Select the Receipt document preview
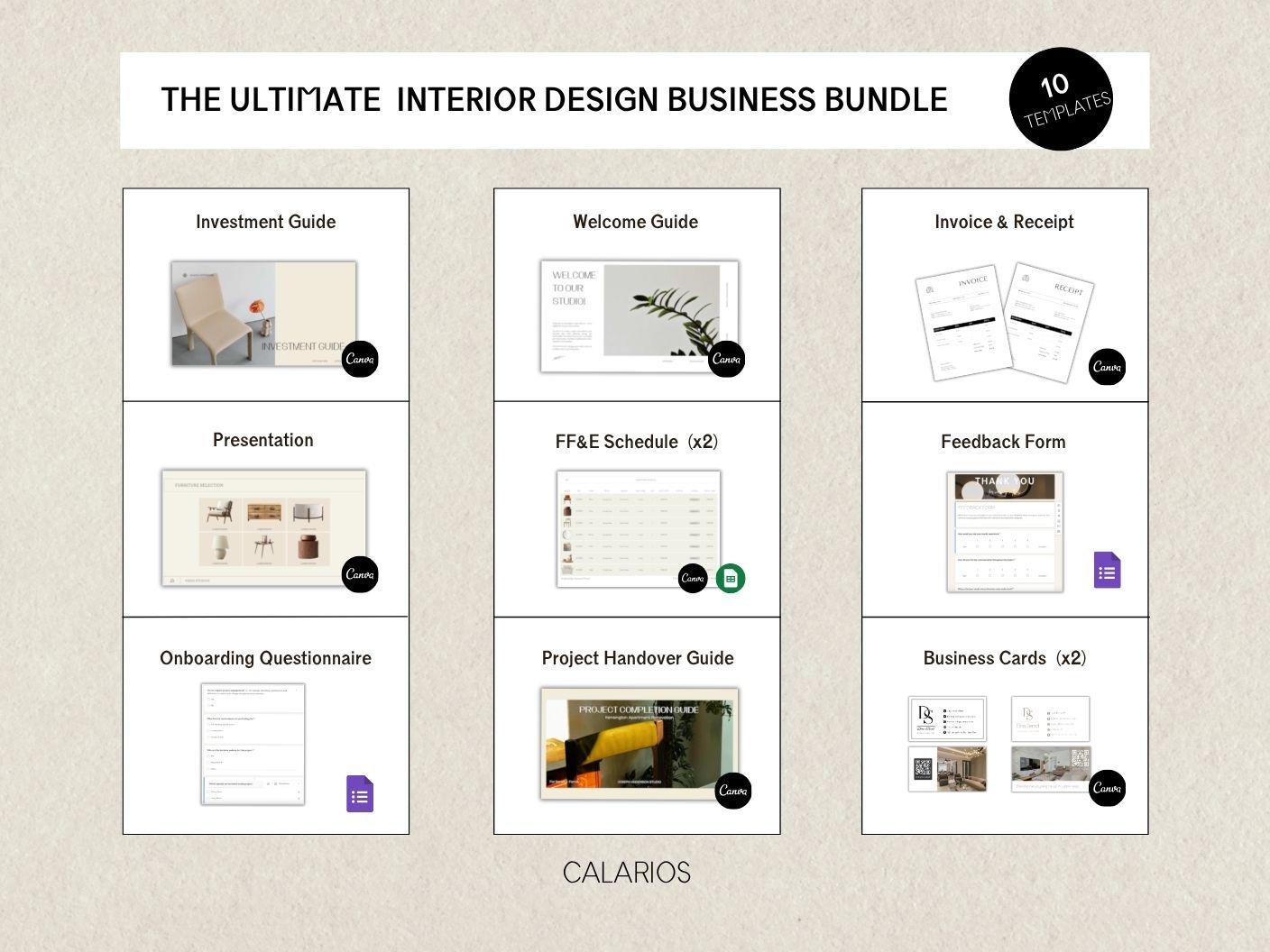The height and width of the screenshot is (952, 1270). (1051, 322)
